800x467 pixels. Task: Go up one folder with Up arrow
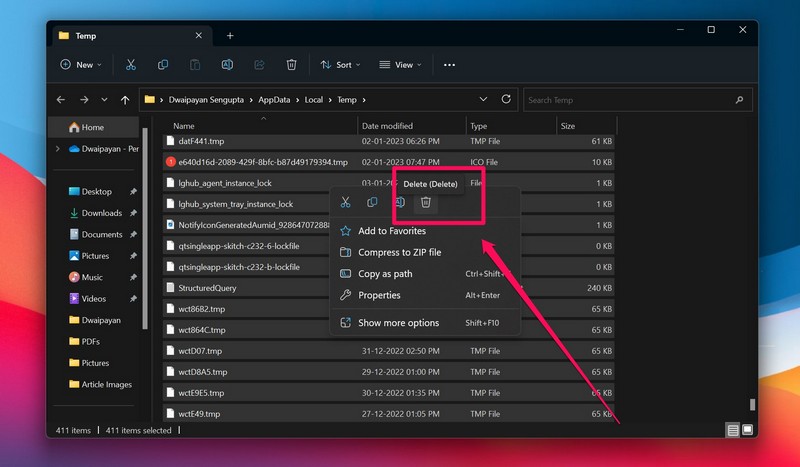125,100
